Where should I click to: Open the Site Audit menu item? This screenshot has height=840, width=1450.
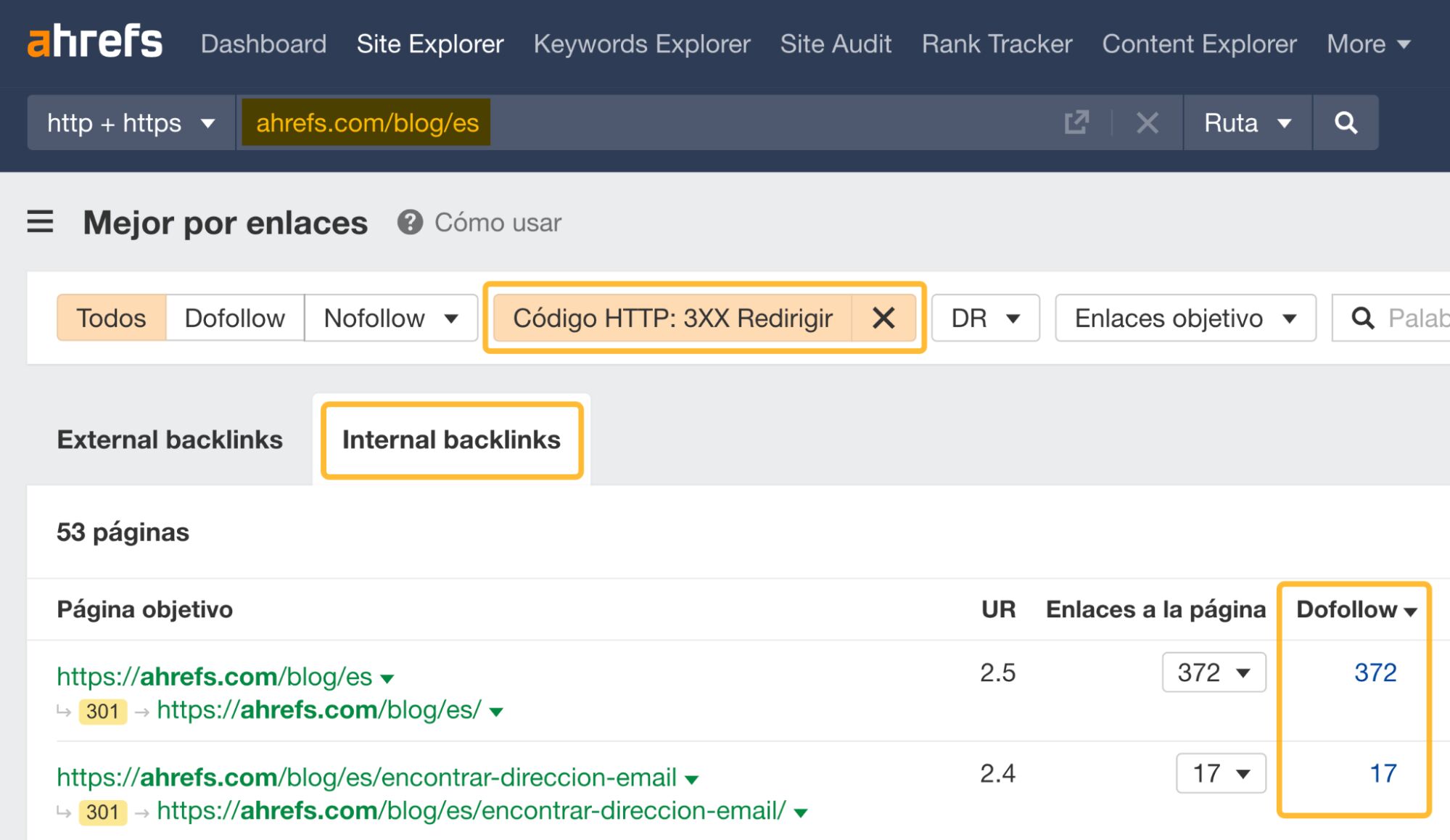[836, 44]
